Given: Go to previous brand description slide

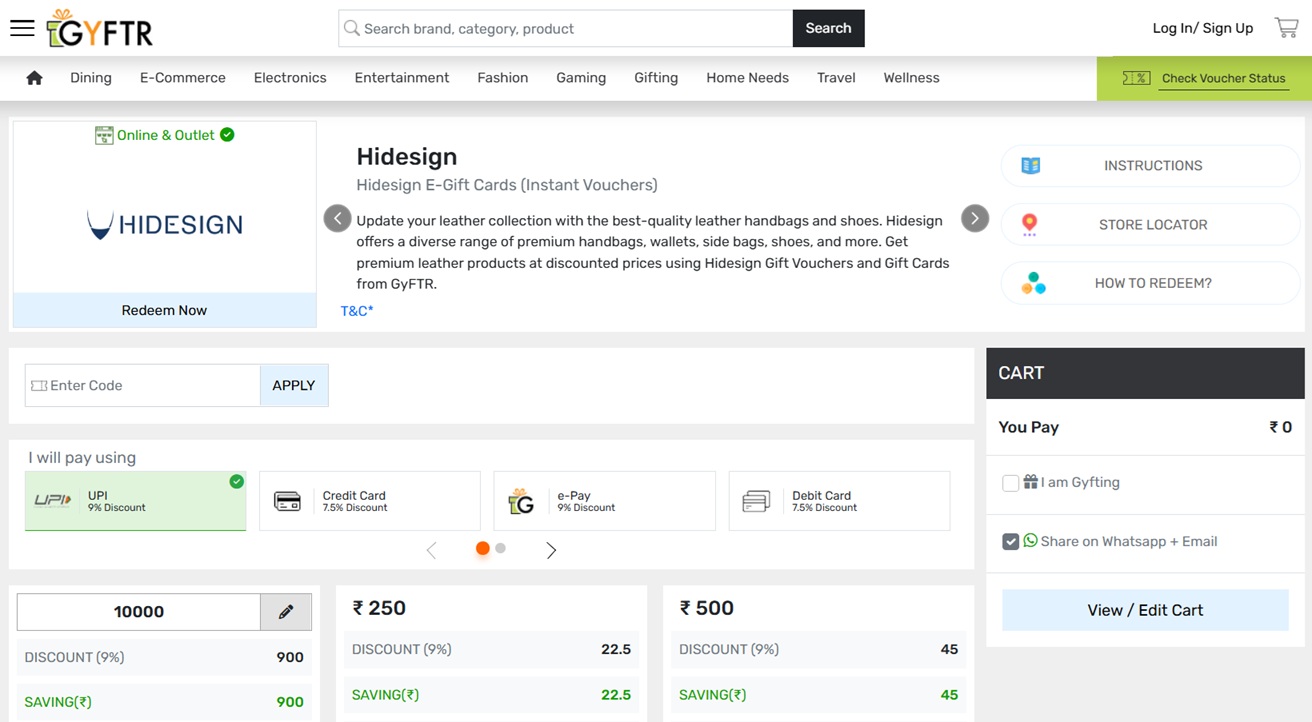Looking at the screenshot, I should pyautogui.click(x=338, y=218).
